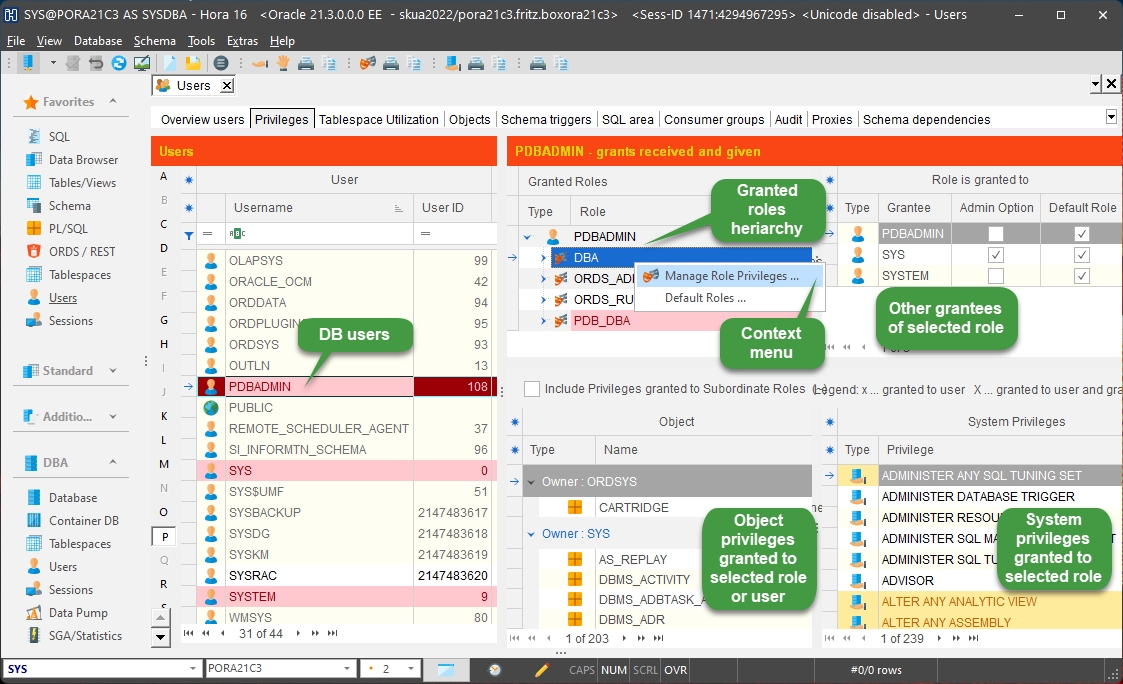
Task: Click the connect to database toolbar icon
Action: (28, 63)
